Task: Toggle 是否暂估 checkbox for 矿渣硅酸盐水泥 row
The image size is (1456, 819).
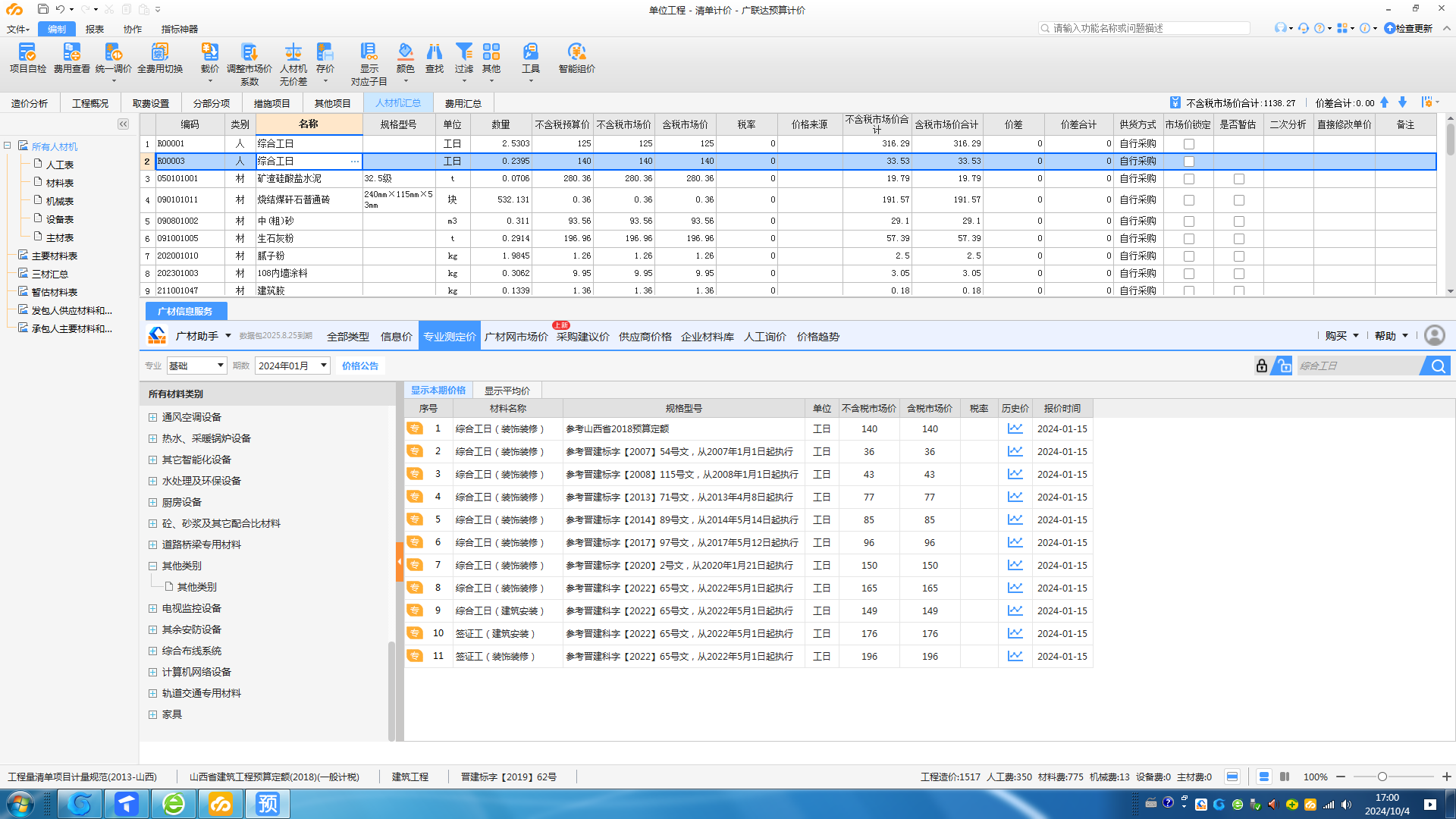Action: pos(1239,179)
